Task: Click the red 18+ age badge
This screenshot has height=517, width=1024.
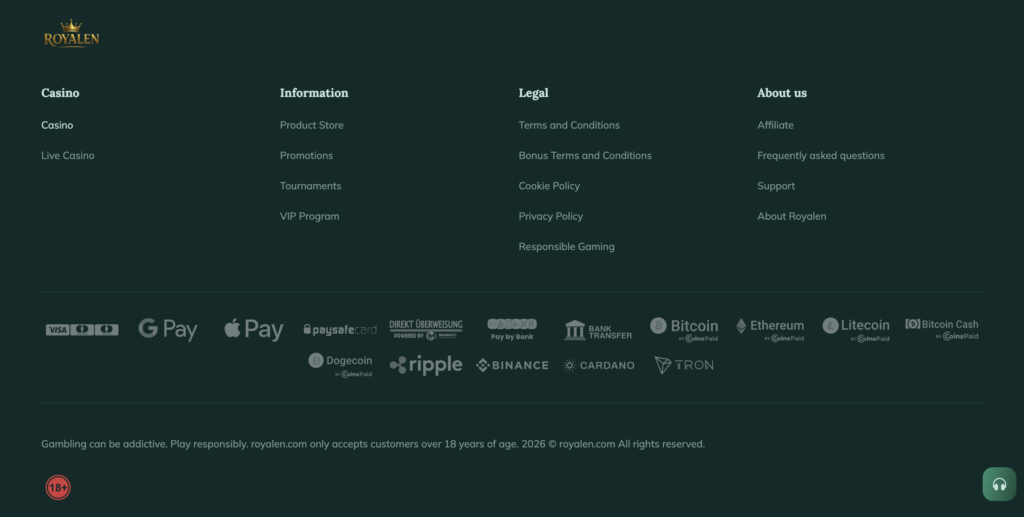Action: 58,488
